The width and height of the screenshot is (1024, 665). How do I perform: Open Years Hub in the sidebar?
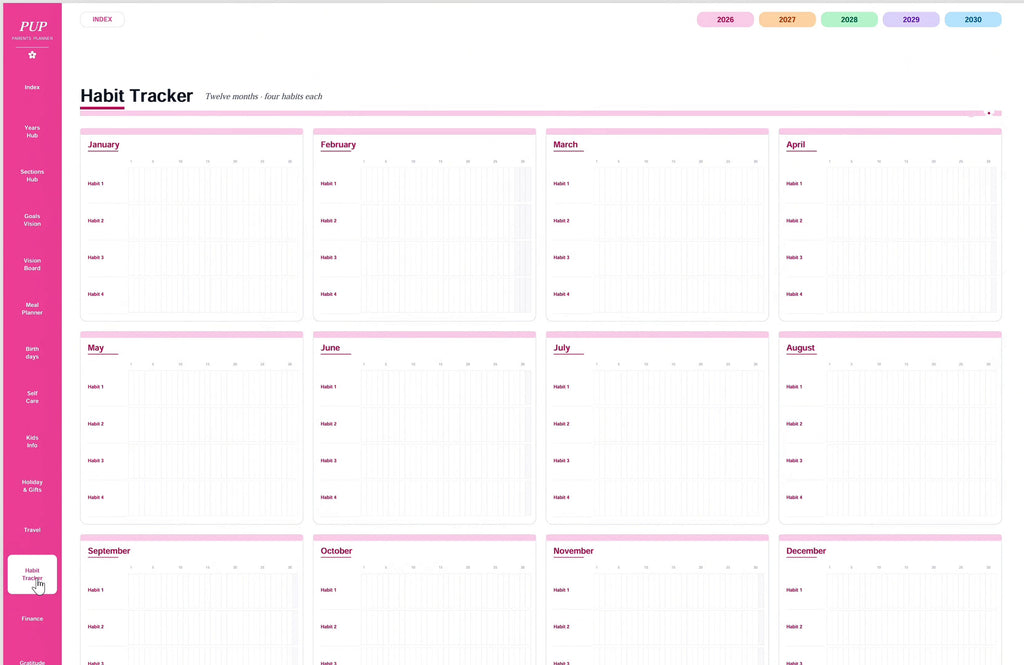tap(32, 131)
